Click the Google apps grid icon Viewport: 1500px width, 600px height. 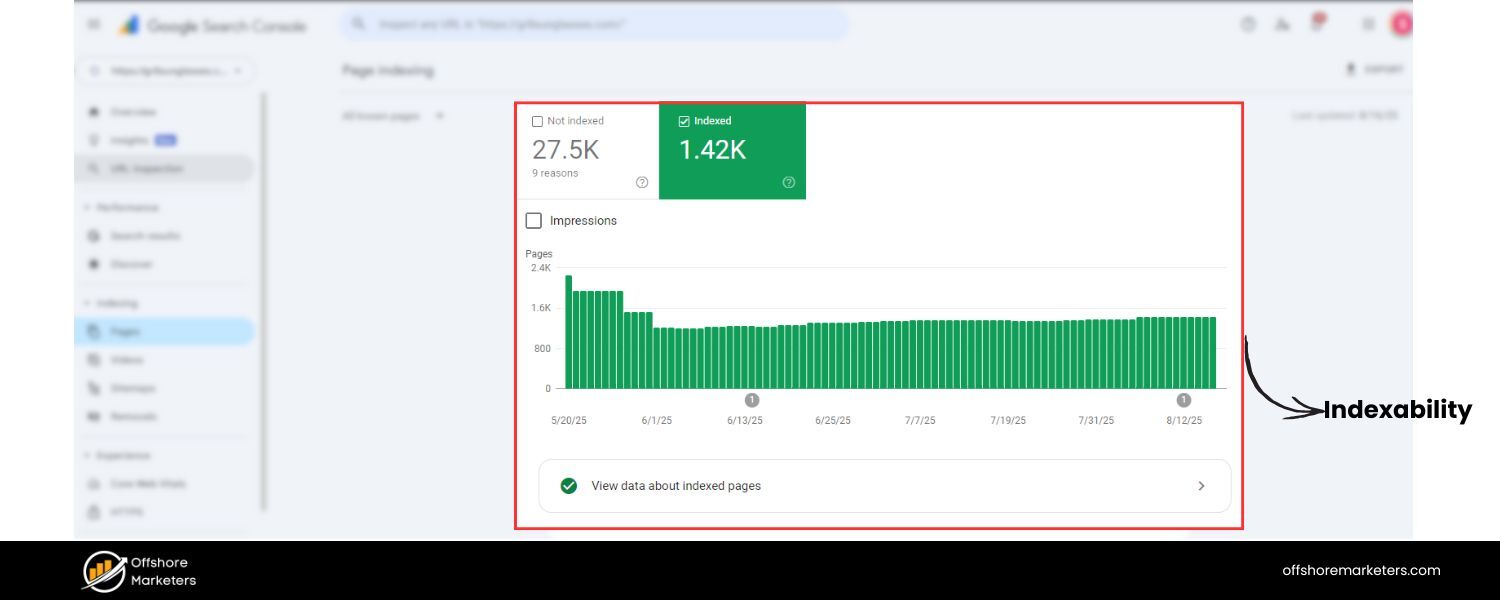(x=1370, y=23)
